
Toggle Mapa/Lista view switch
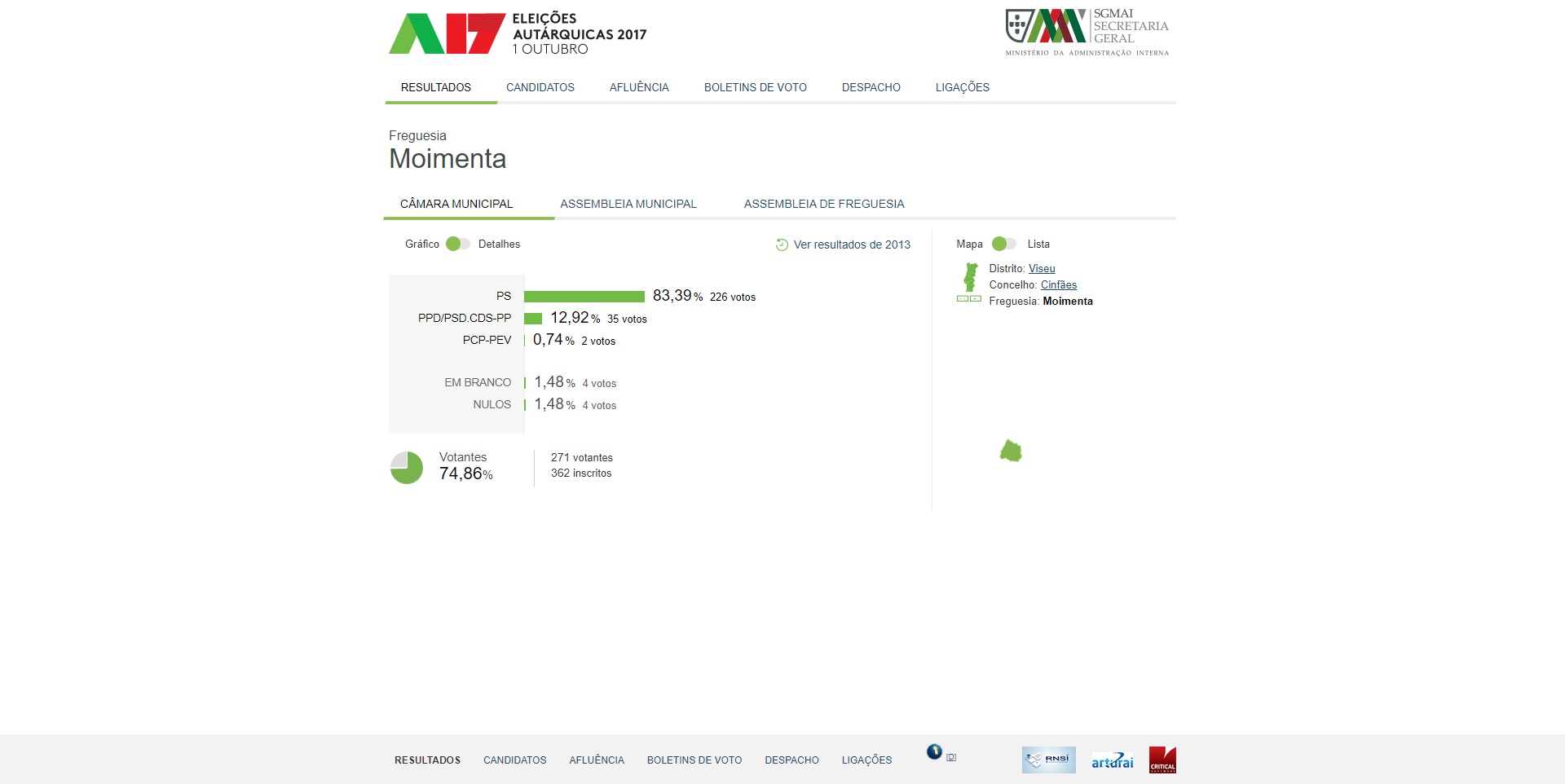pos(1004,244)
